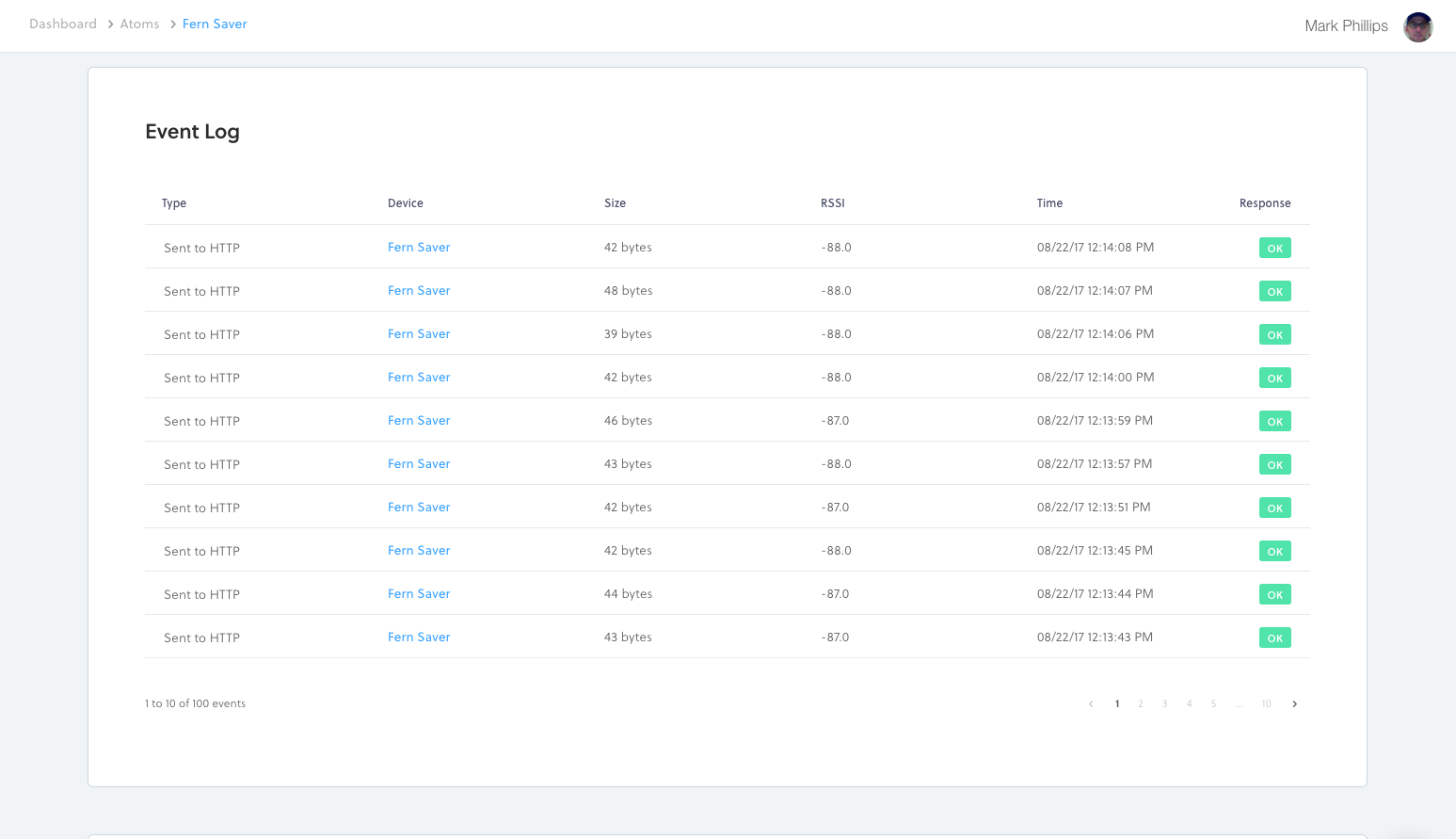Click the user avatar picture

[1417, 27]
